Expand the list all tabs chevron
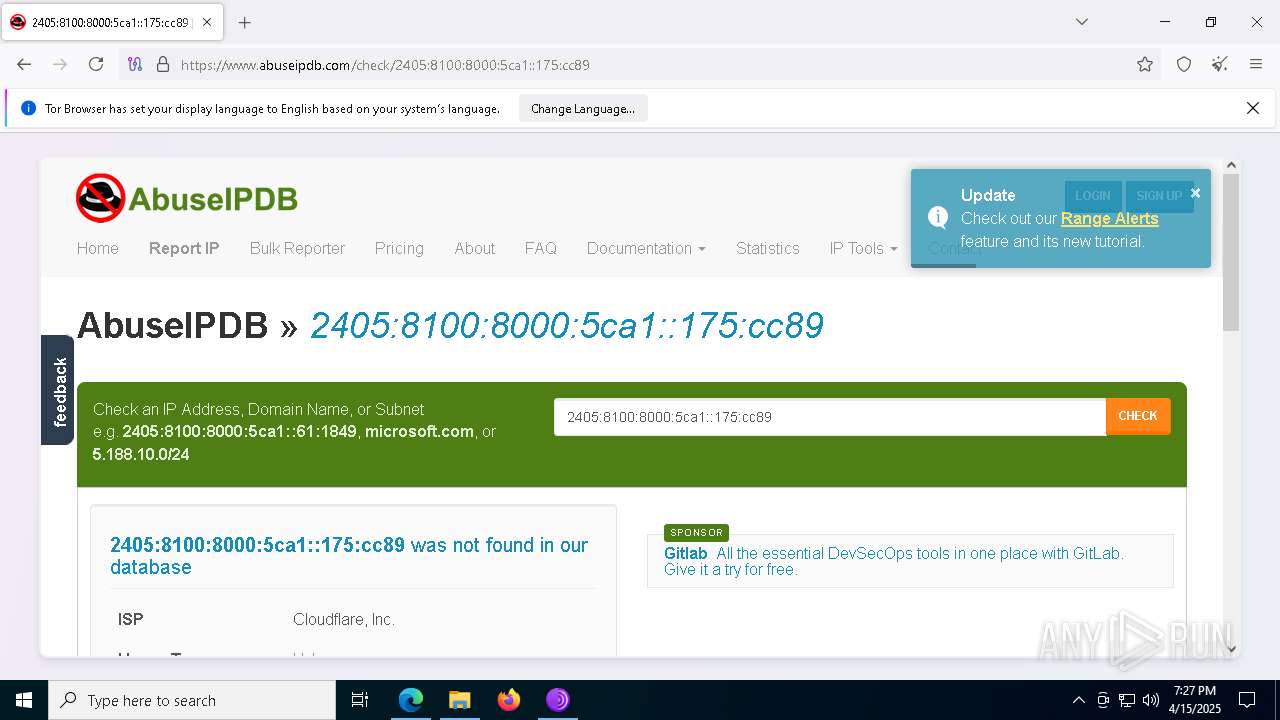 [x=1082, y=22]
